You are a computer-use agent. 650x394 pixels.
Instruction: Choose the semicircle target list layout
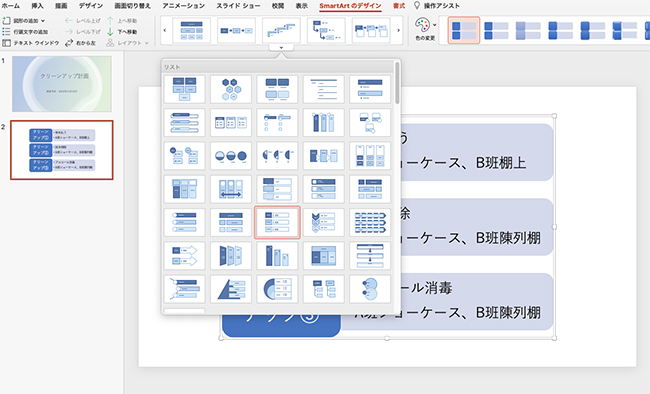pyautogui.click(x=277, y=288)
